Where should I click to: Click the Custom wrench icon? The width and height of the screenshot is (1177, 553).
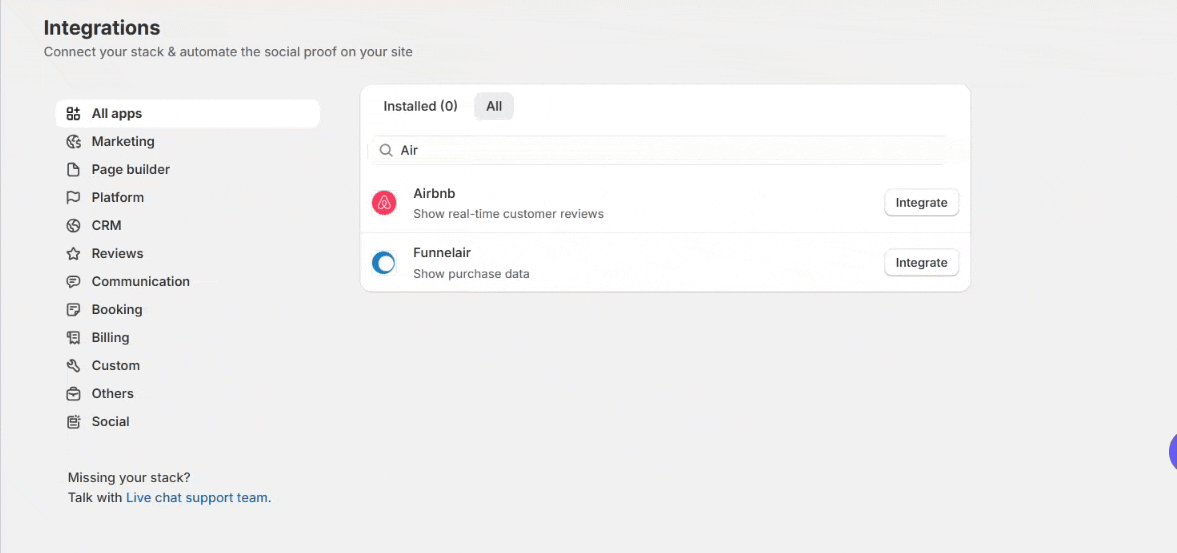pyautogui.click(x=73, y=366)
